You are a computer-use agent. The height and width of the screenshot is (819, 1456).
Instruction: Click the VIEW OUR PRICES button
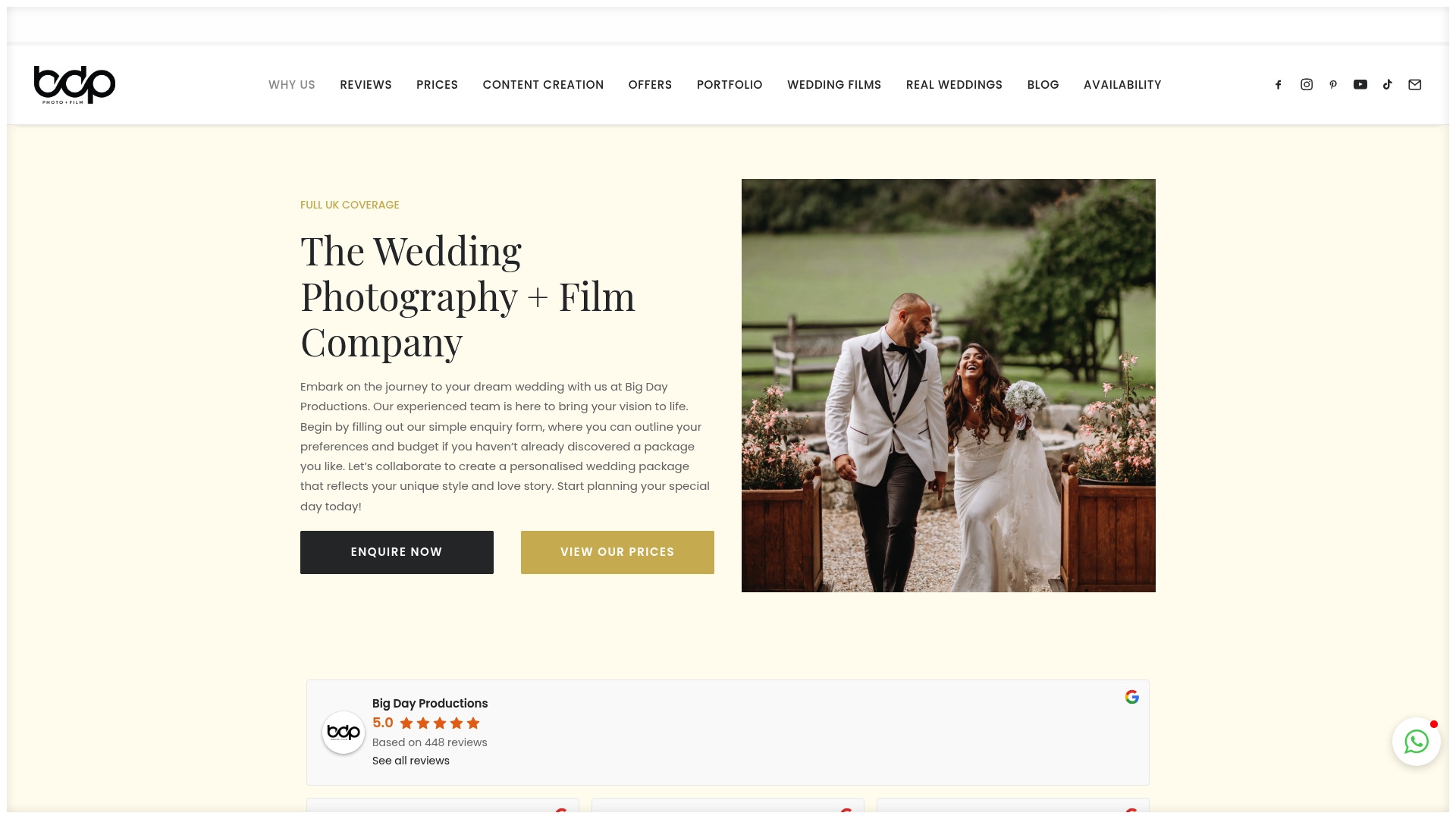click(x=617, y=551)
